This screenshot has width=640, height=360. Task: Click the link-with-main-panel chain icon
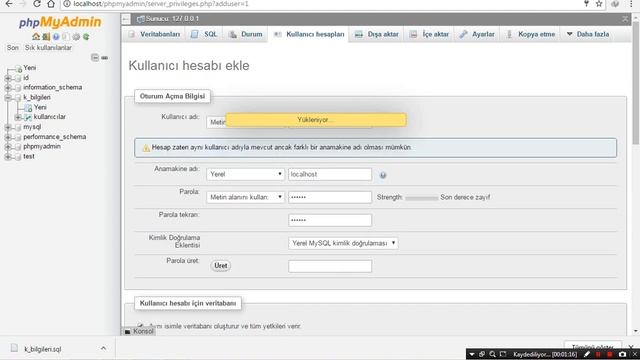tap(104, 58)
